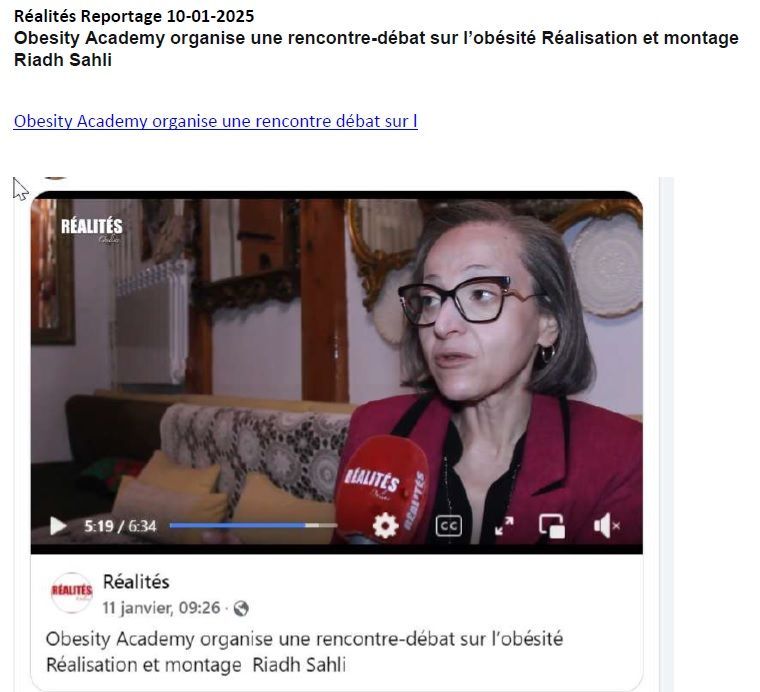The height and width of the screenshot is (692, 760).
Task: Click the 5:19 elapsed time display
Action: (x=99, y=526)
